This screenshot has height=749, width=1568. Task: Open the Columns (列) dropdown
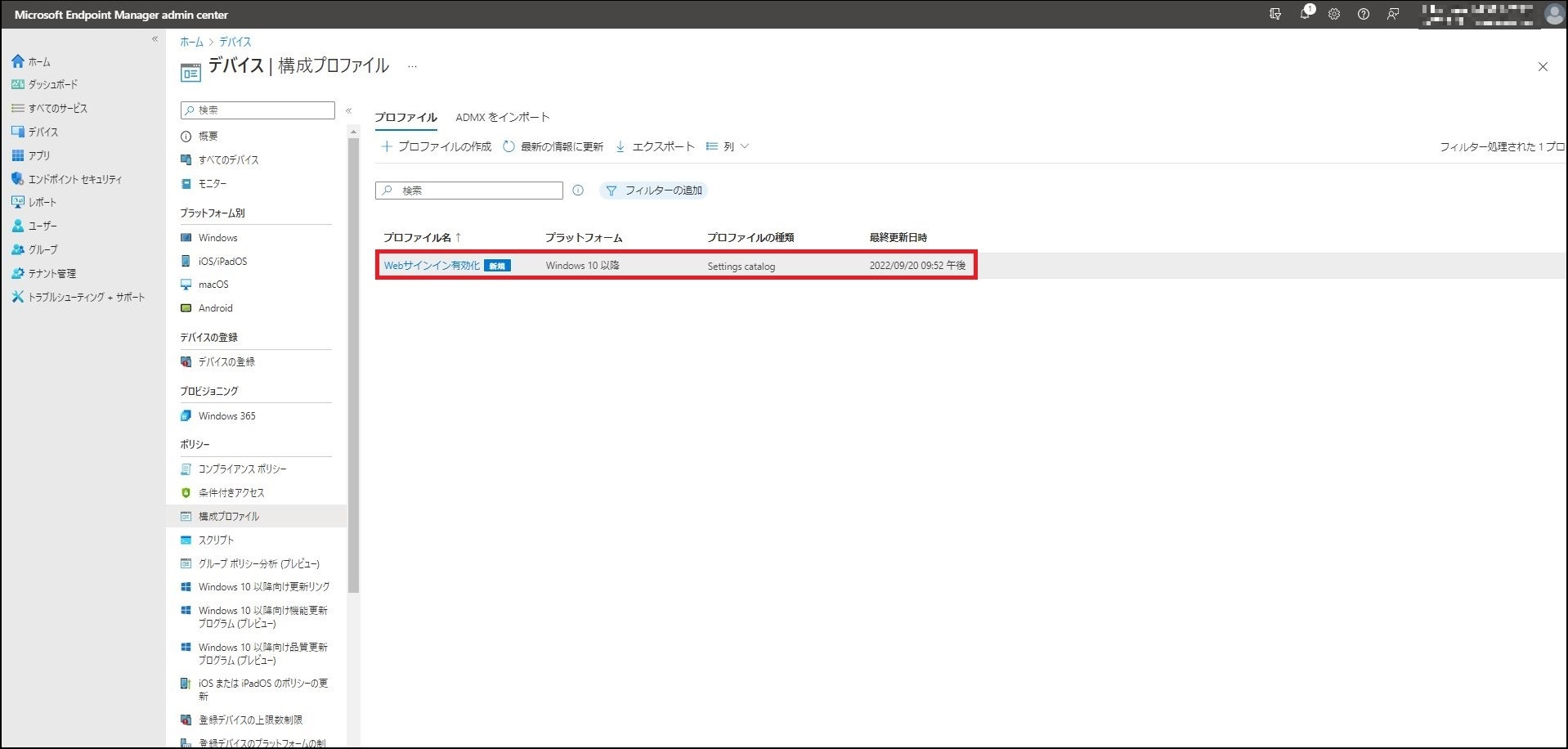pos(728,146)
